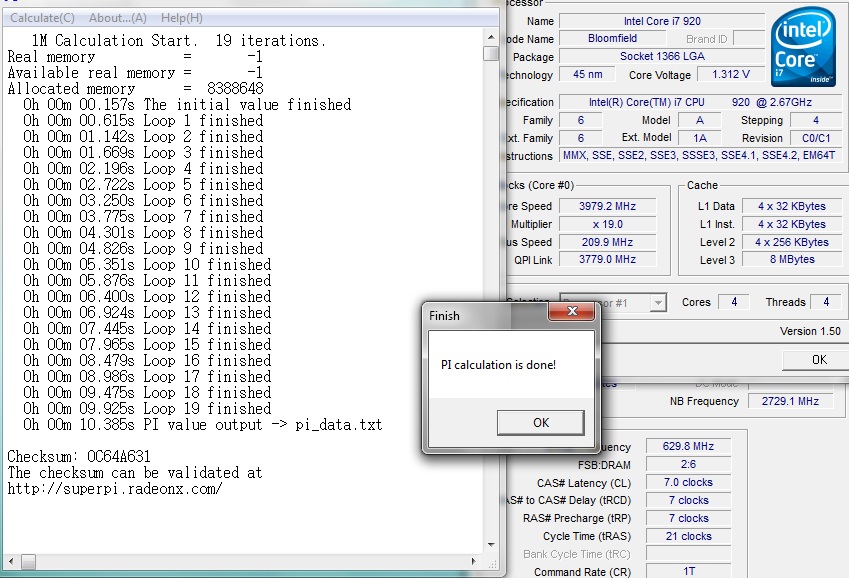
Task: Open the Help(H) menu
Action: pyautogui.click(x=181, y=18)
